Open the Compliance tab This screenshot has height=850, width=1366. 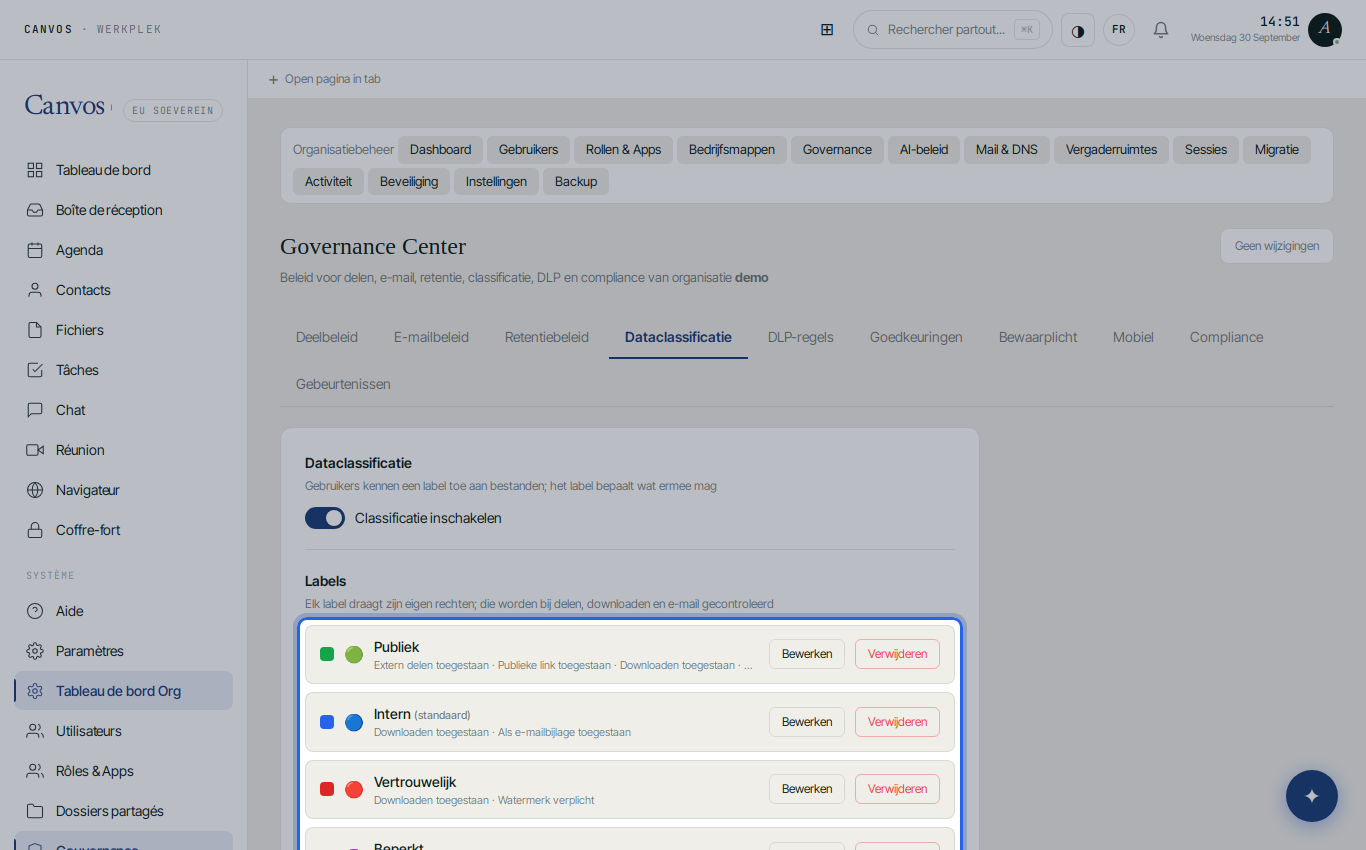(x=1227, y=337)
